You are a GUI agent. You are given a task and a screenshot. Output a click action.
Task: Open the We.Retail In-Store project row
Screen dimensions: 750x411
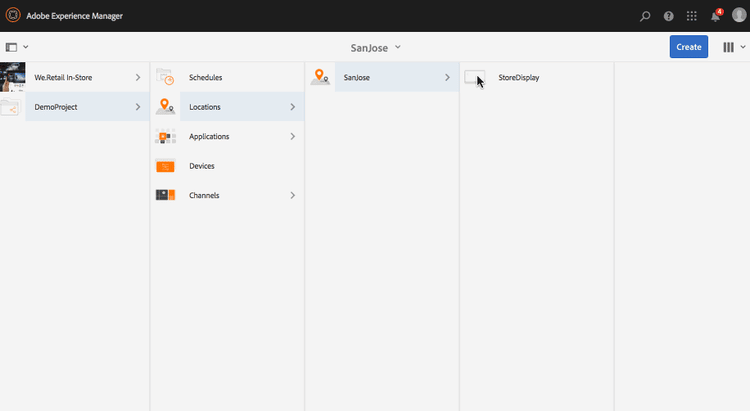point(75,77)
